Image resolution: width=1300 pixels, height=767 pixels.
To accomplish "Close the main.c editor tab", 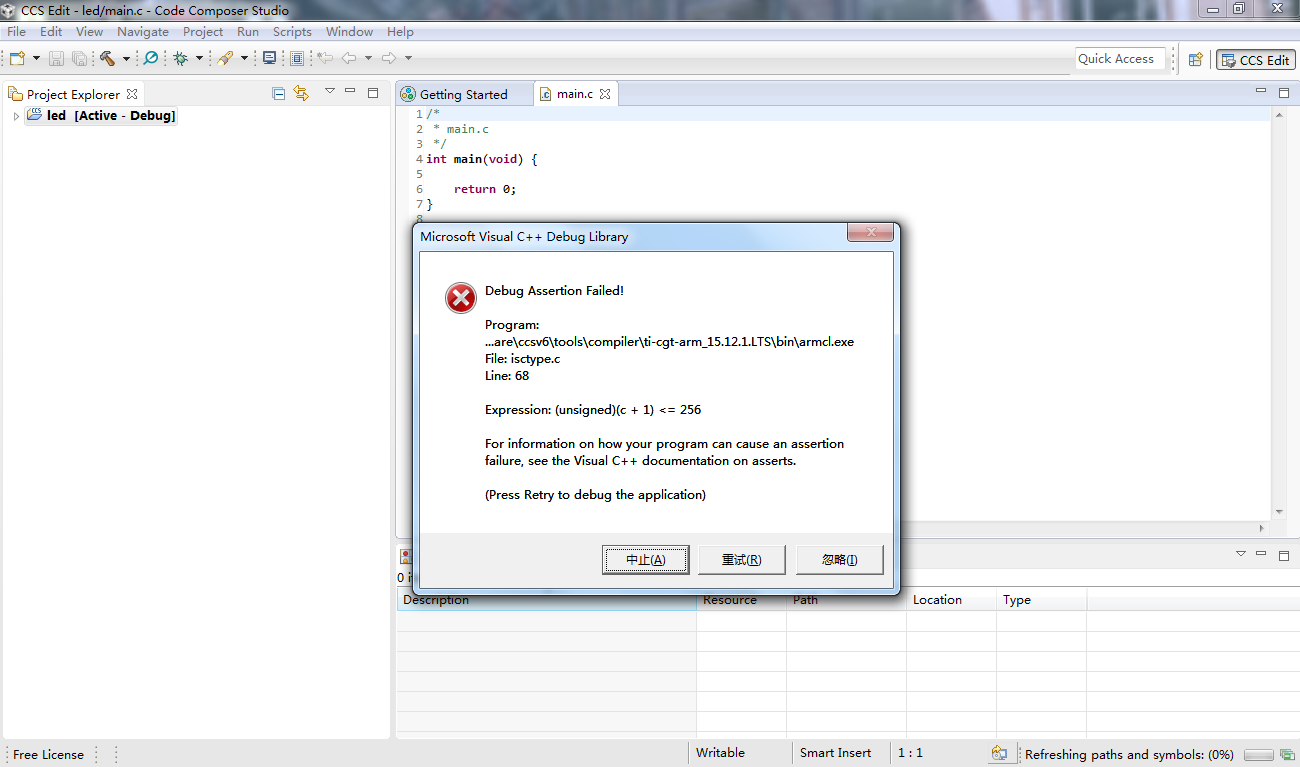I will pyautogui.click(x=605, y=94).
